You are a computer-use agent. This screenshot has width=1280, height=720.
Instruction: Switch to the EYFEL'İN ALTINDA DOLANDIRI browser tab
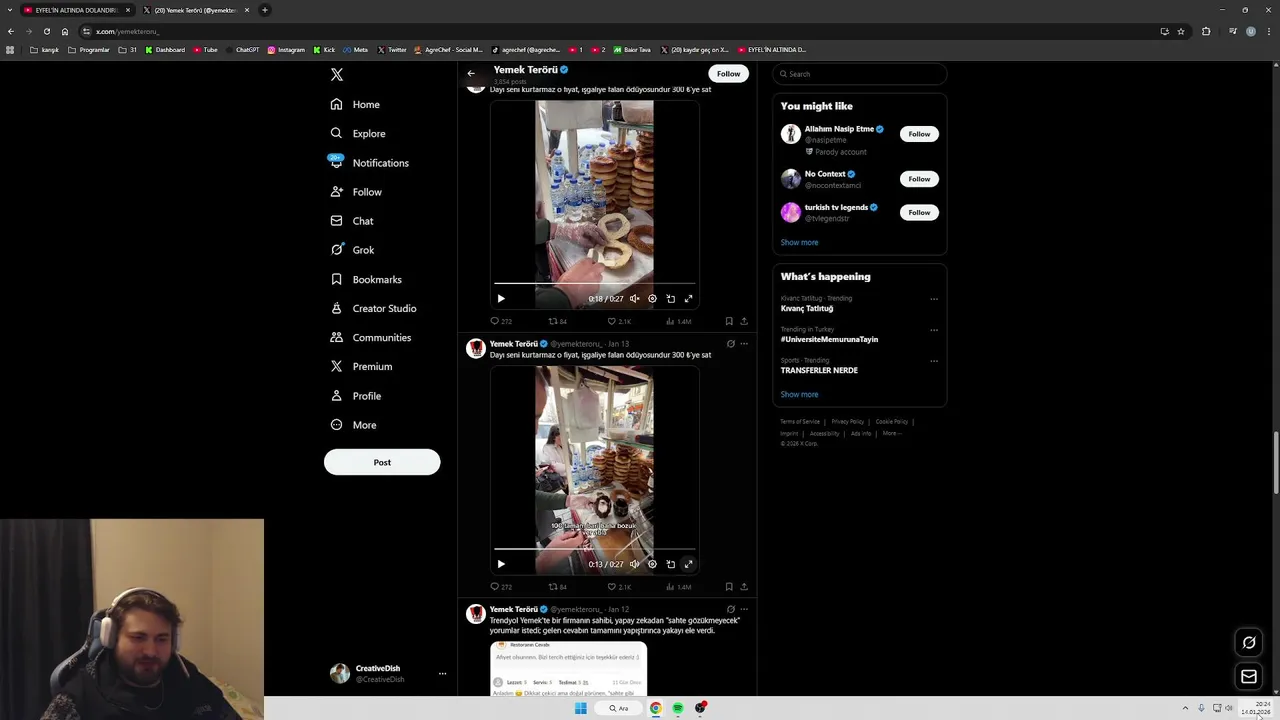(77, 10)
